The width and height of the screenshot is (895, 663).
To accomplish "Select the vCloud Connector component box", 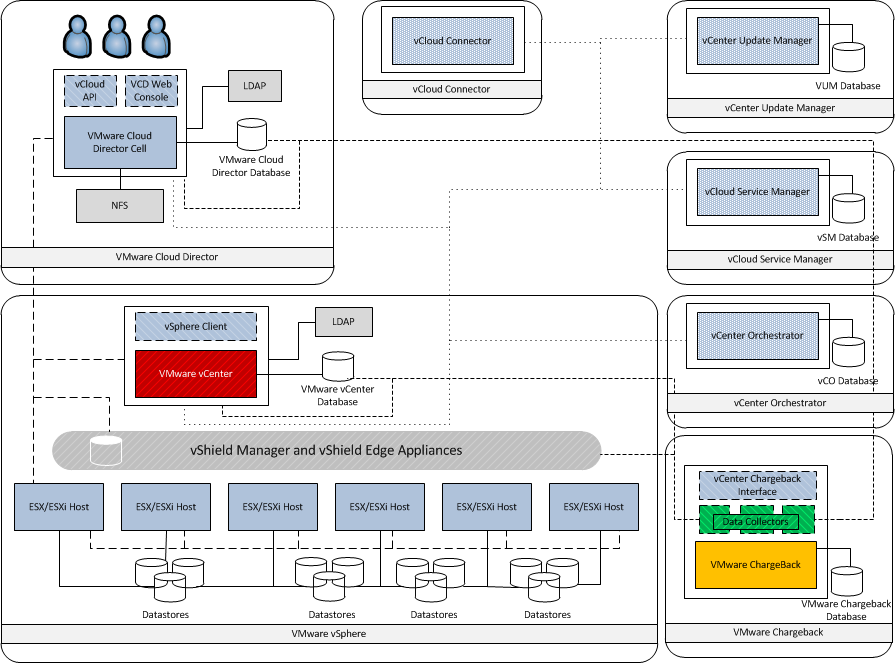I will 453,41.
